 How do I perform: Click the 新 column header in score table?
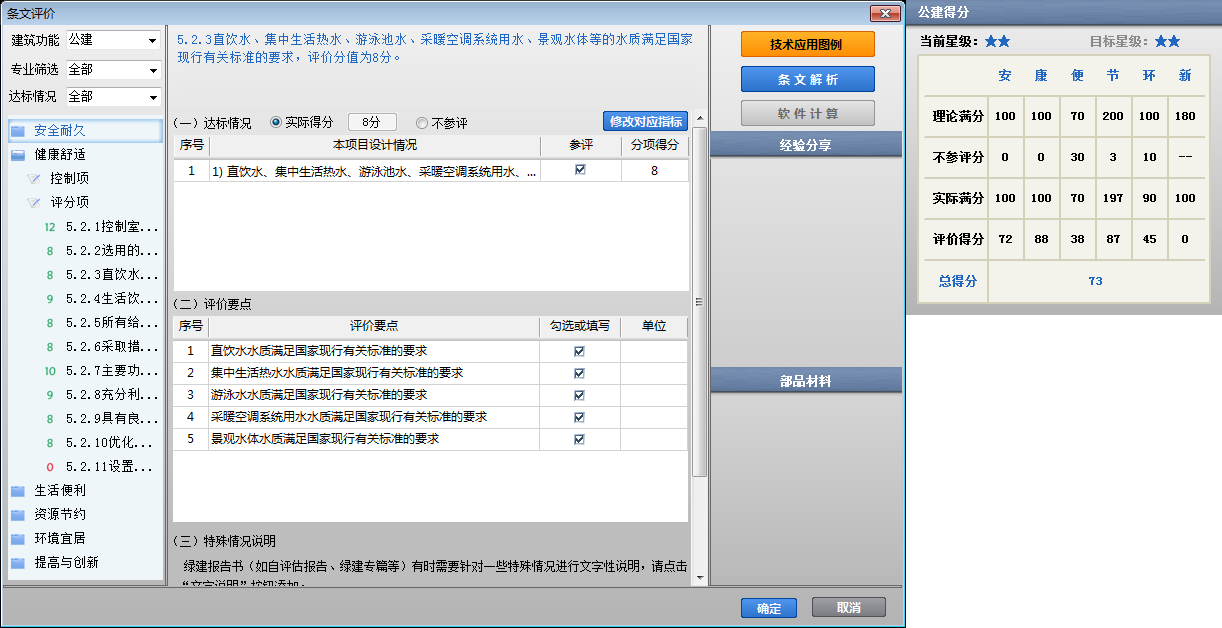[x=1185, y=76]
